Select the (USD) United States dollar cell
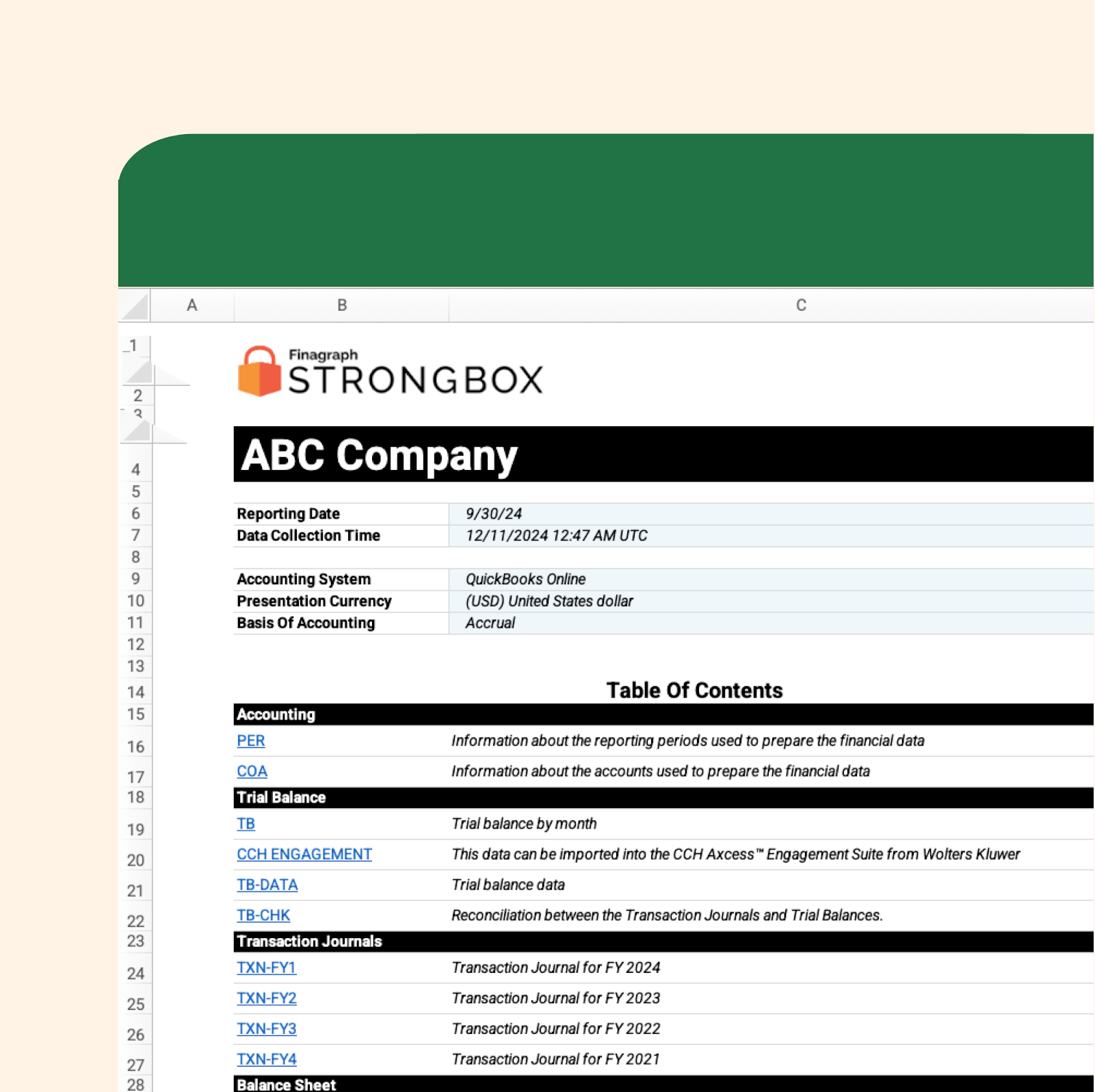Viewport: 1095px width, 1092px height. click(771, 601)
